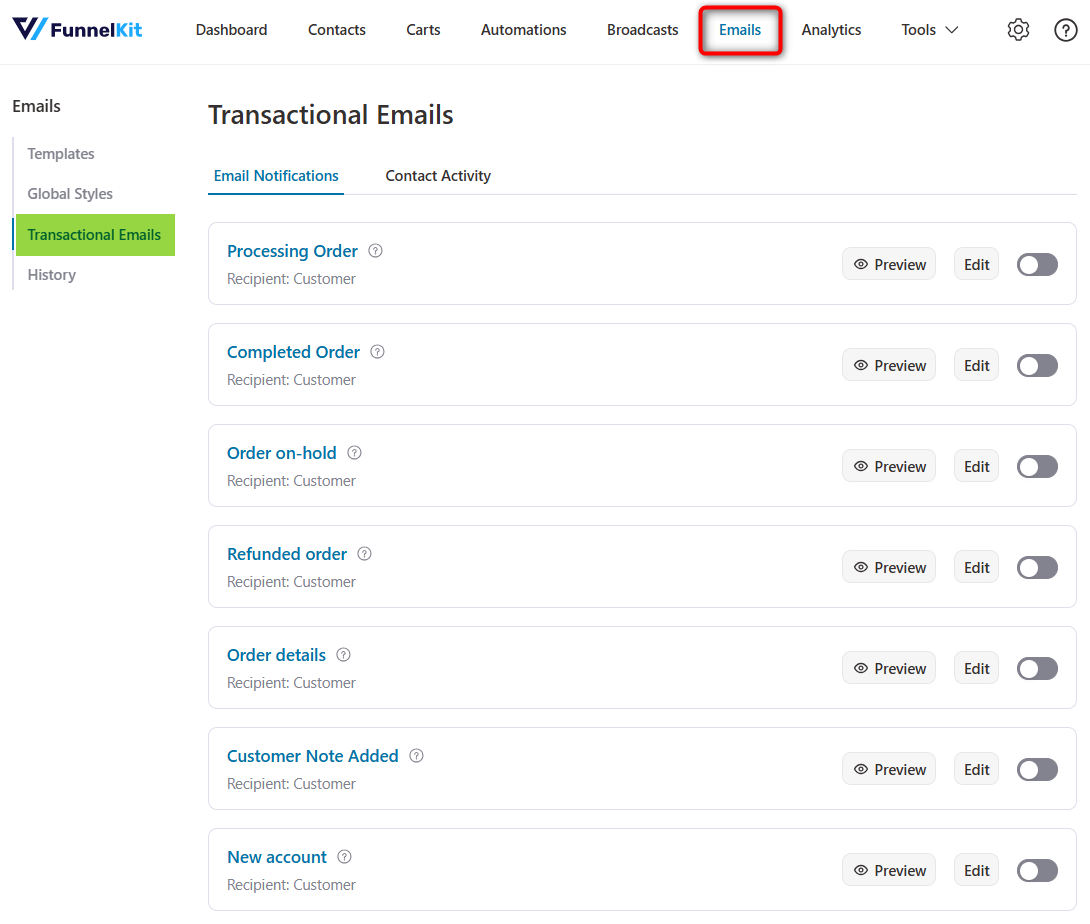
Task: Open the help question mark icon in header
Action: click(x=1065, y=30)
